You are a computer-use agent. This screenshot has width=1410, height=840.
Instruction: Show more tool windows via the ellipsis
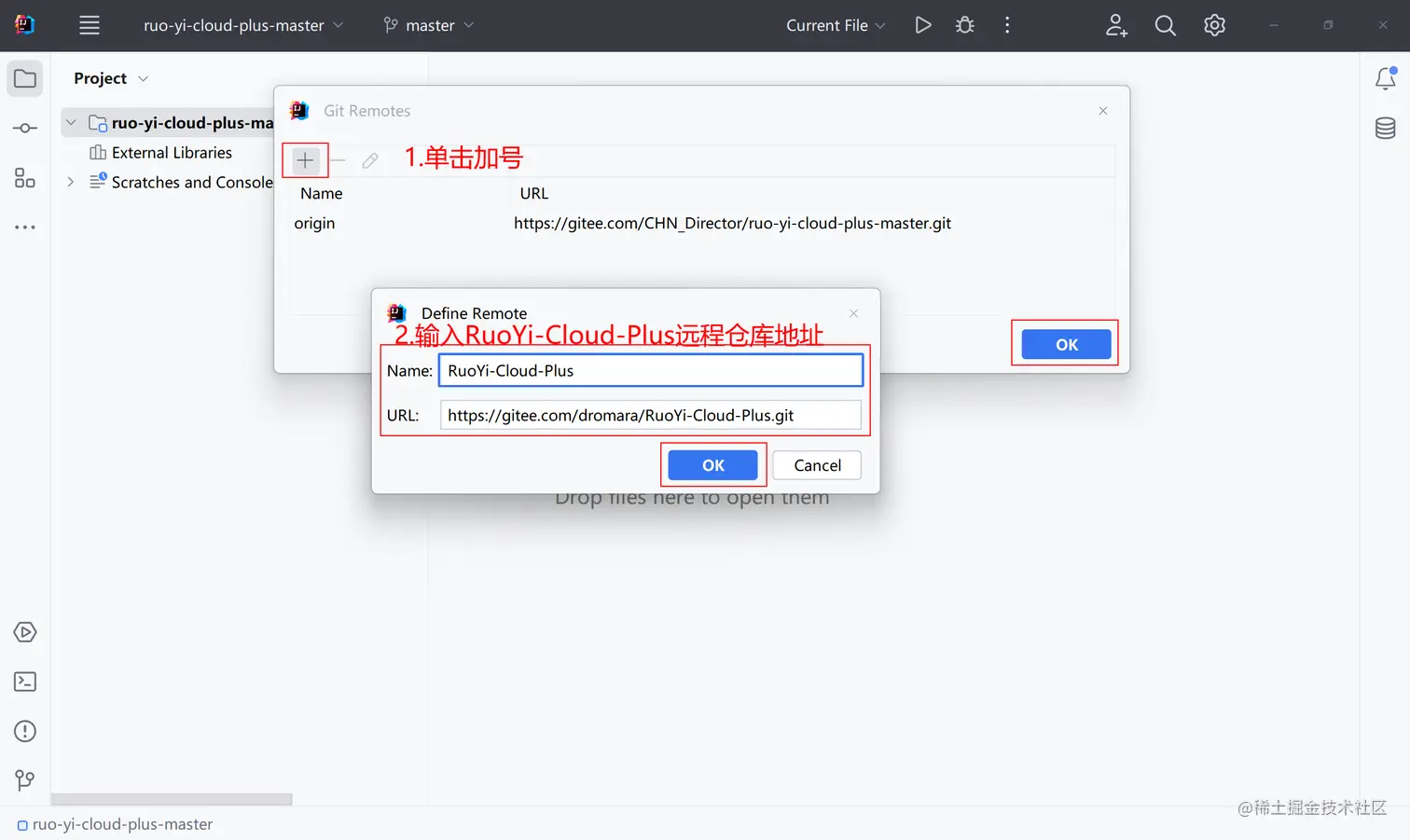pos(25,227)
